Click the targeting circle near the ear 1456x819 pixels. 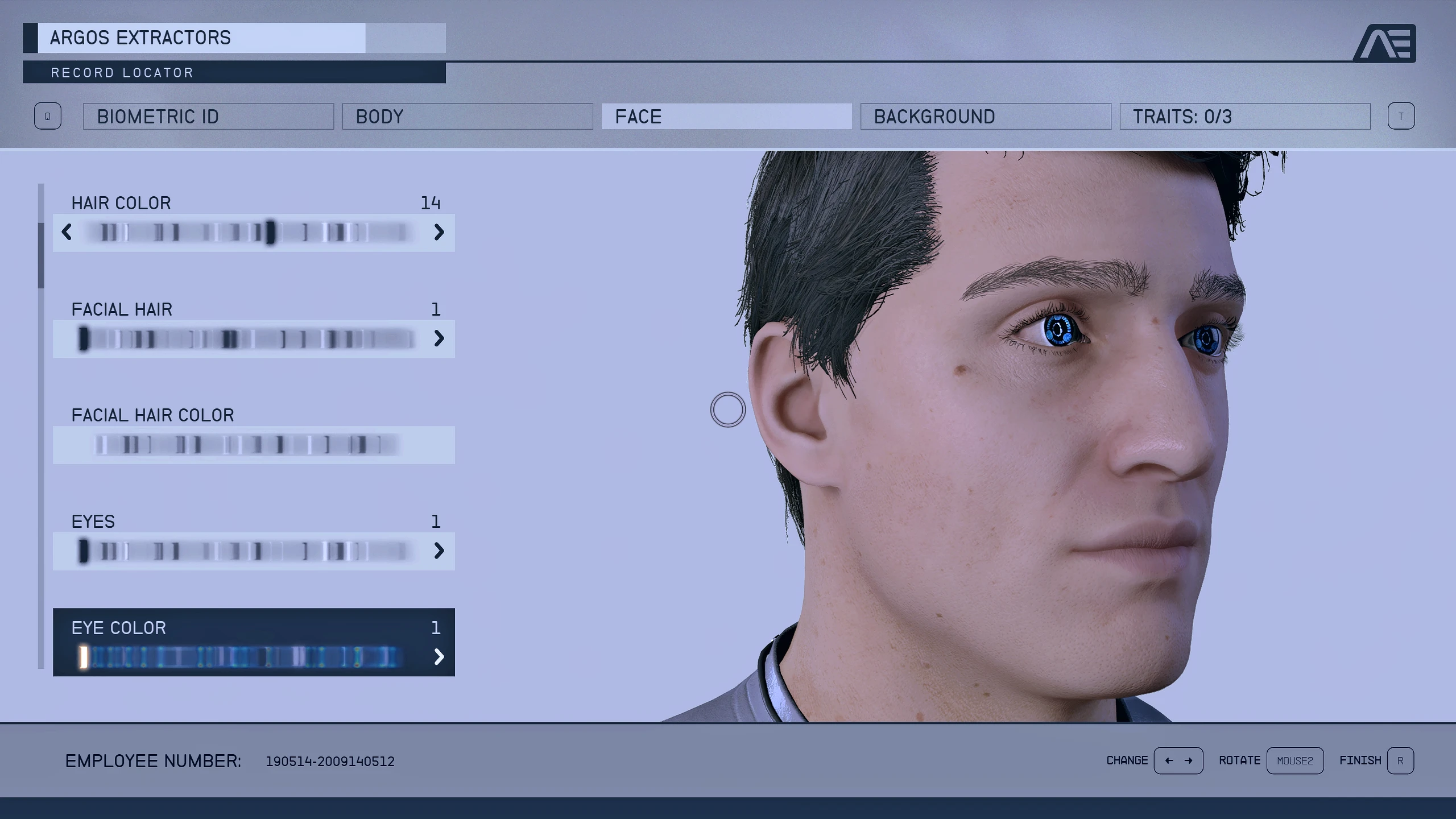point(729,411)
